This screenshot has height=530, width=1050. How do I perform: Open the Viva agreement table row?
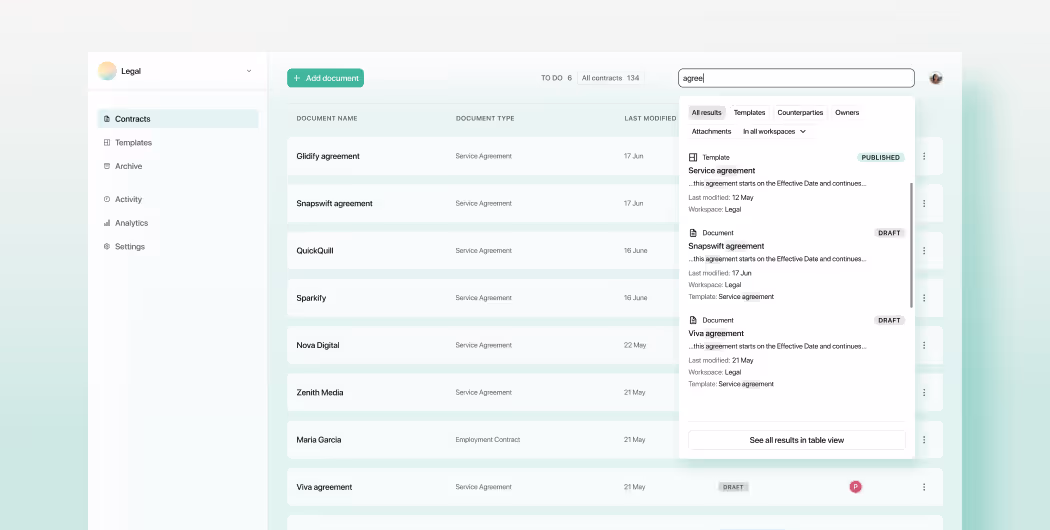pos(615,487)
